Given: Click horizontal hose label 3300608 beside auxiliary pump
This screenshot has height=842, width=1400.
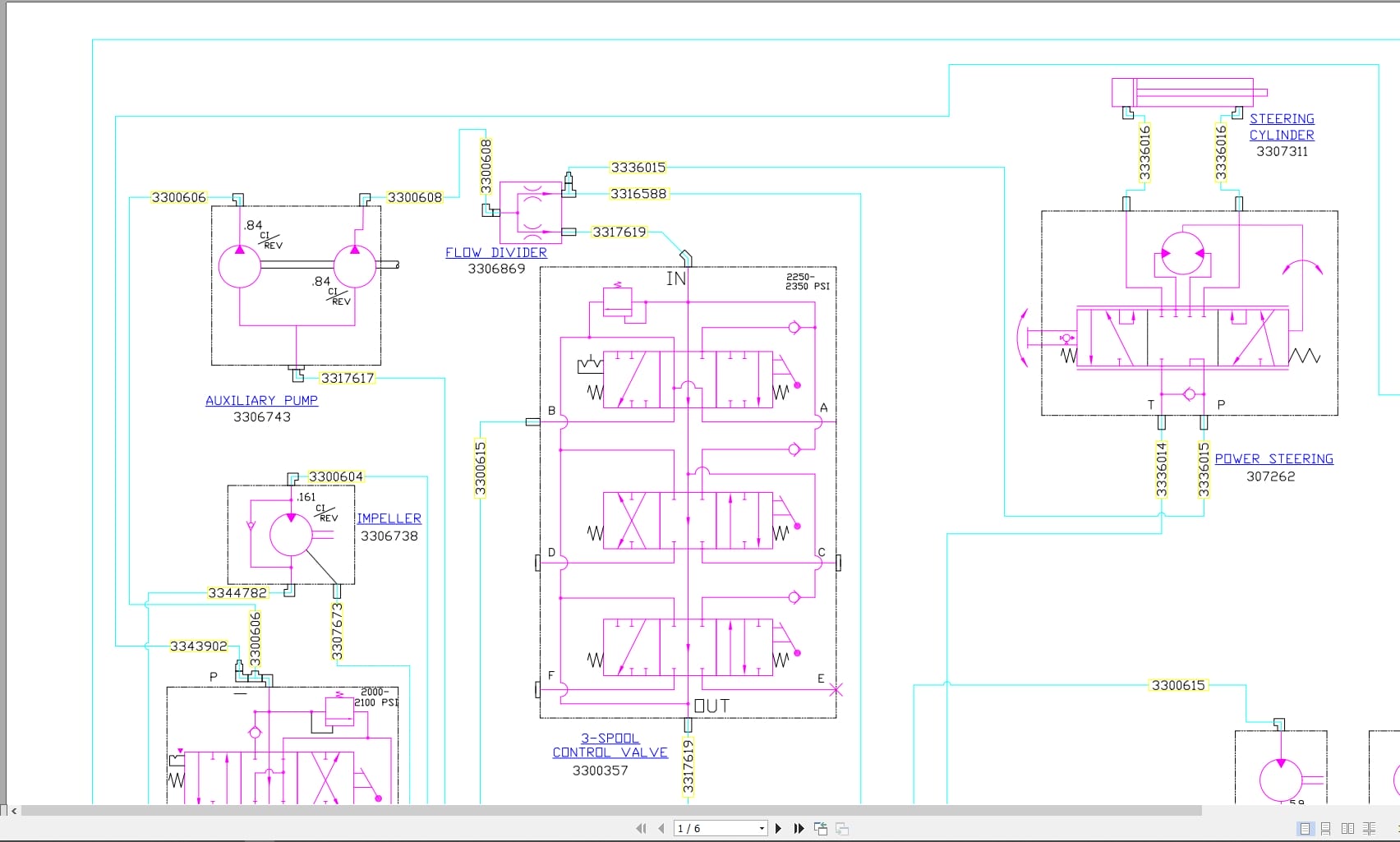Looking at the screenshot, I should [415, 197].
